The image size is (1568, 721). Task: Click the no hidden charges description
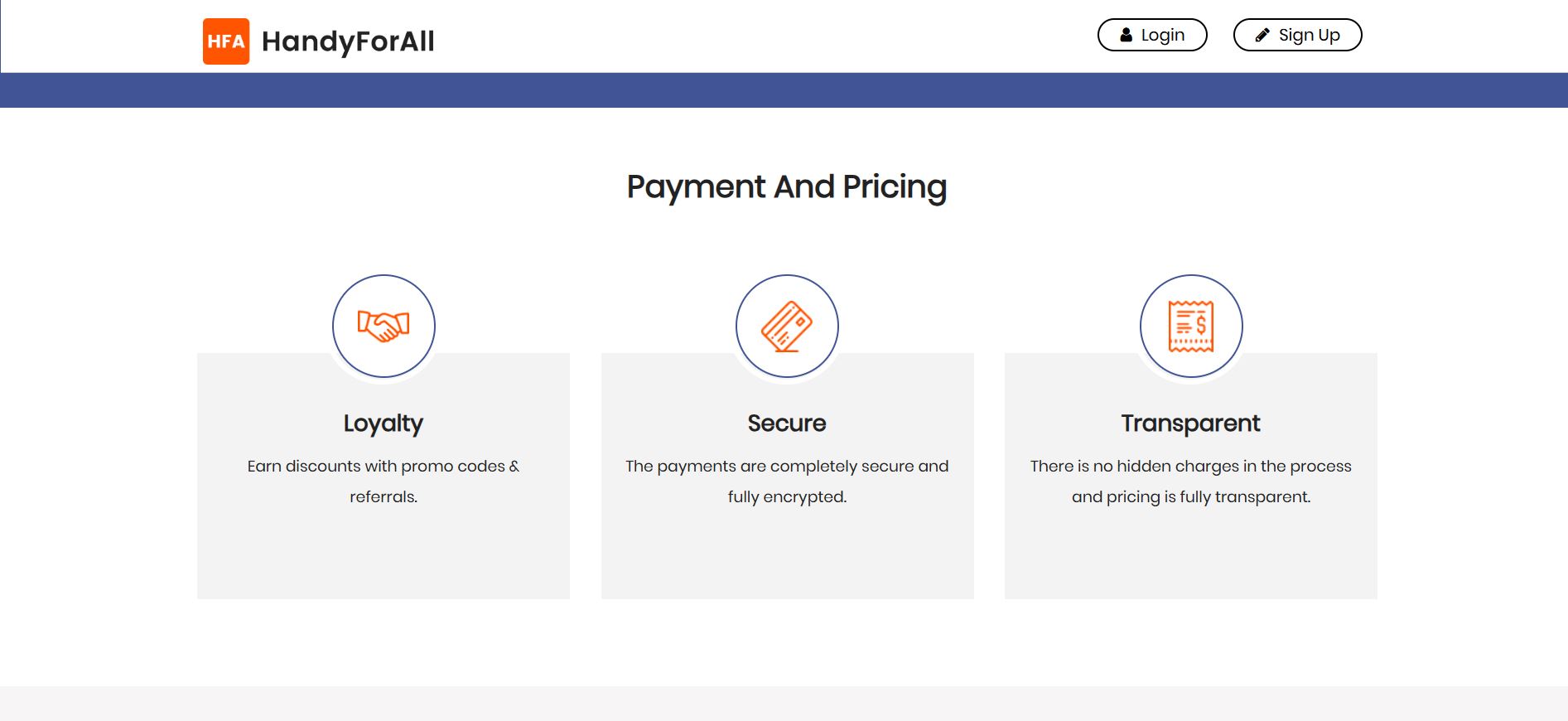[x=1190, y=481]
